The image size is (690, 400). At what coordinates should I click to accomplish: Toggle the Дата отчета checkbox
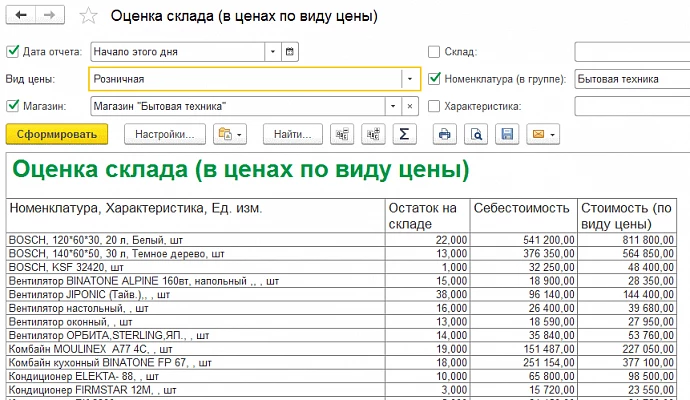(12, 51)
